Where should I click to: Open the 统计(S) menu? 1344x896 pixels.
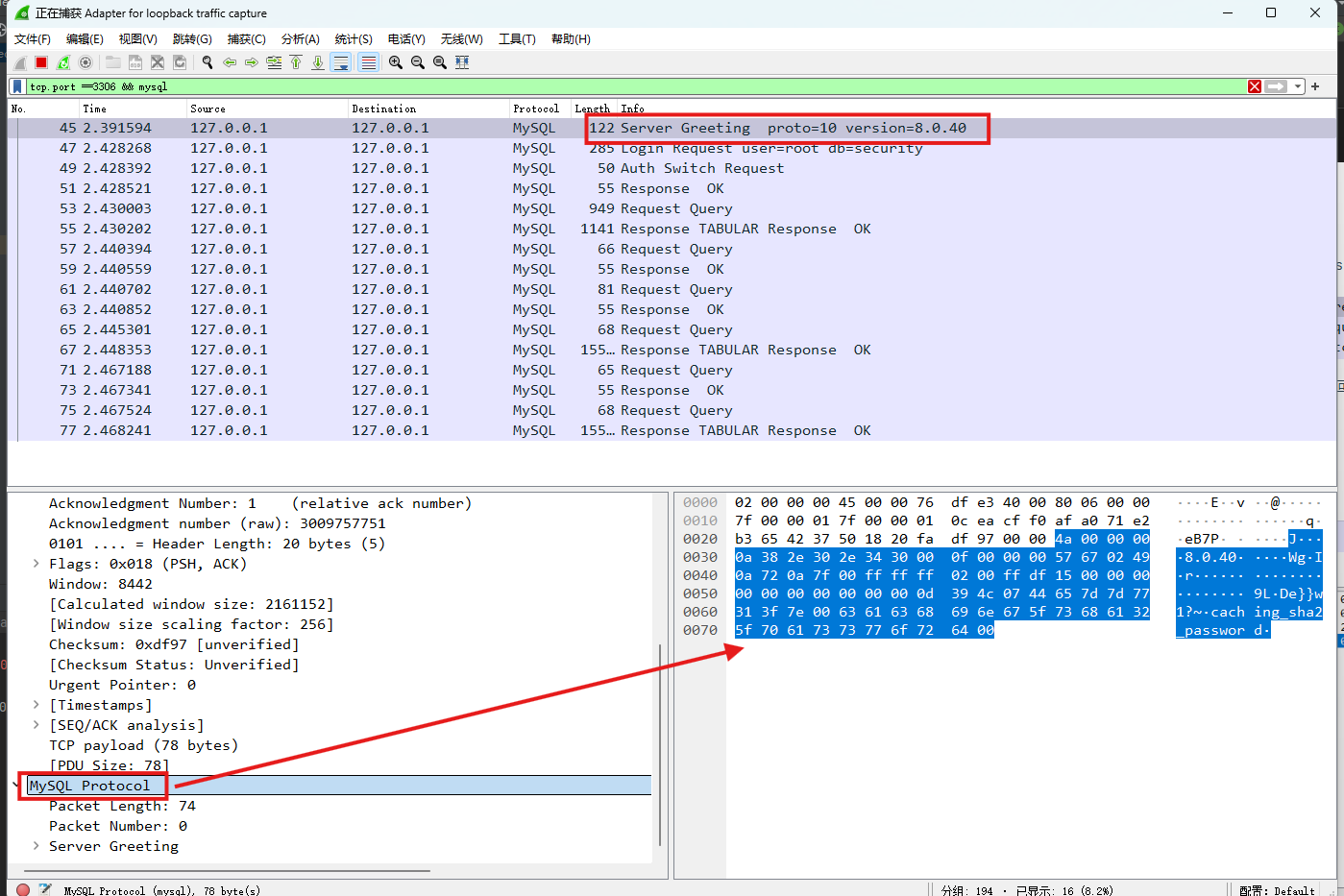tap(354, 39)
